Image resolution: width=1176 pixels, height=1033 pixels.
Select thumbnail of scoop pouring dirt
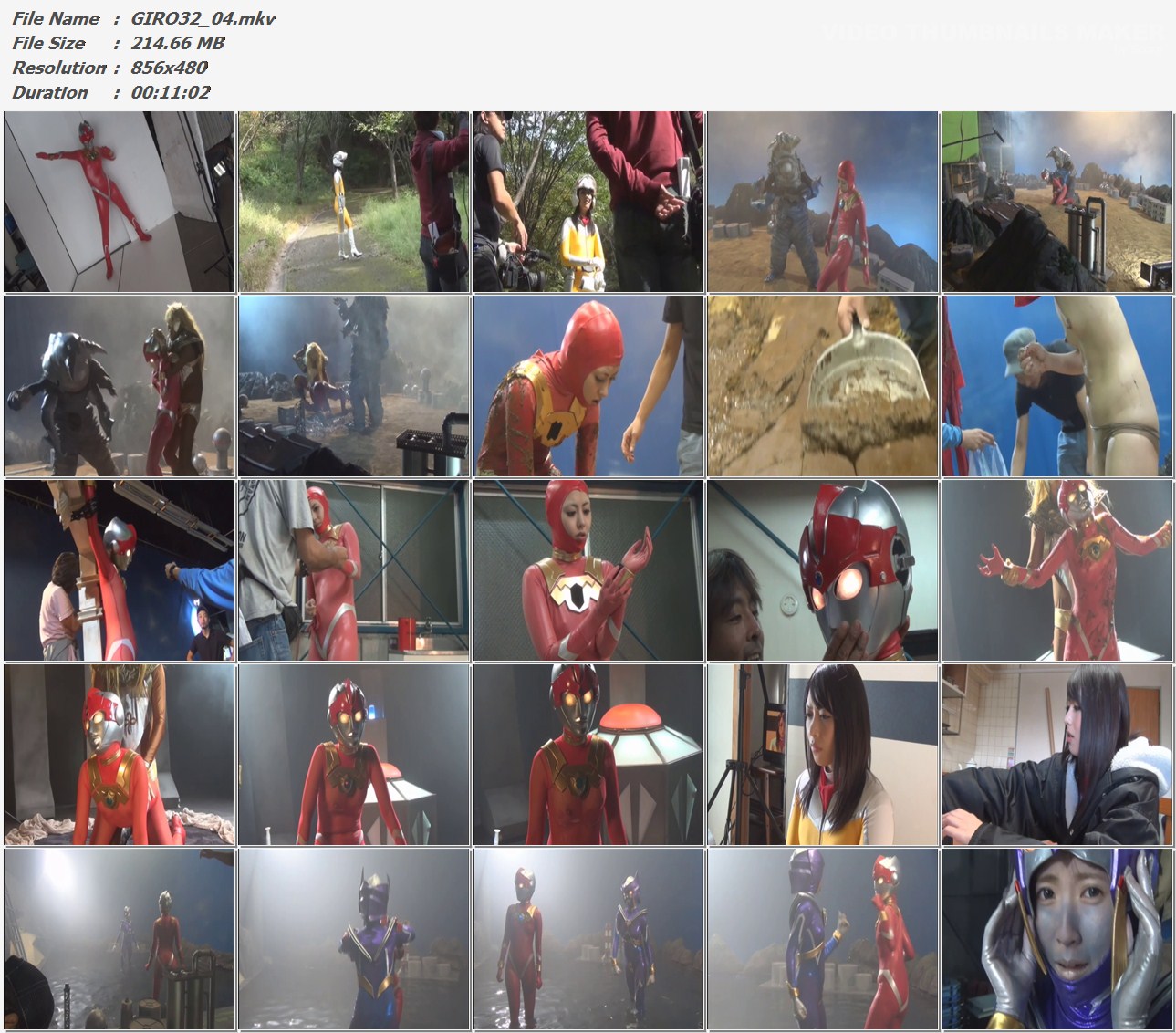point(823,385)
